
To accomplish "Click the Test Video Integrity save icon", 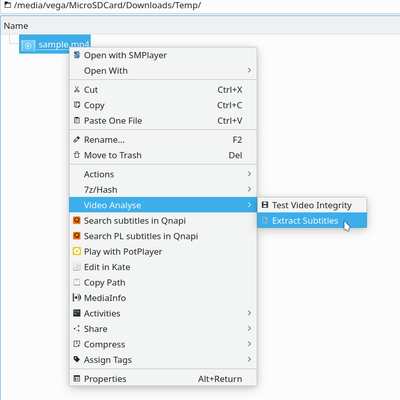I will tap(265, 205).
